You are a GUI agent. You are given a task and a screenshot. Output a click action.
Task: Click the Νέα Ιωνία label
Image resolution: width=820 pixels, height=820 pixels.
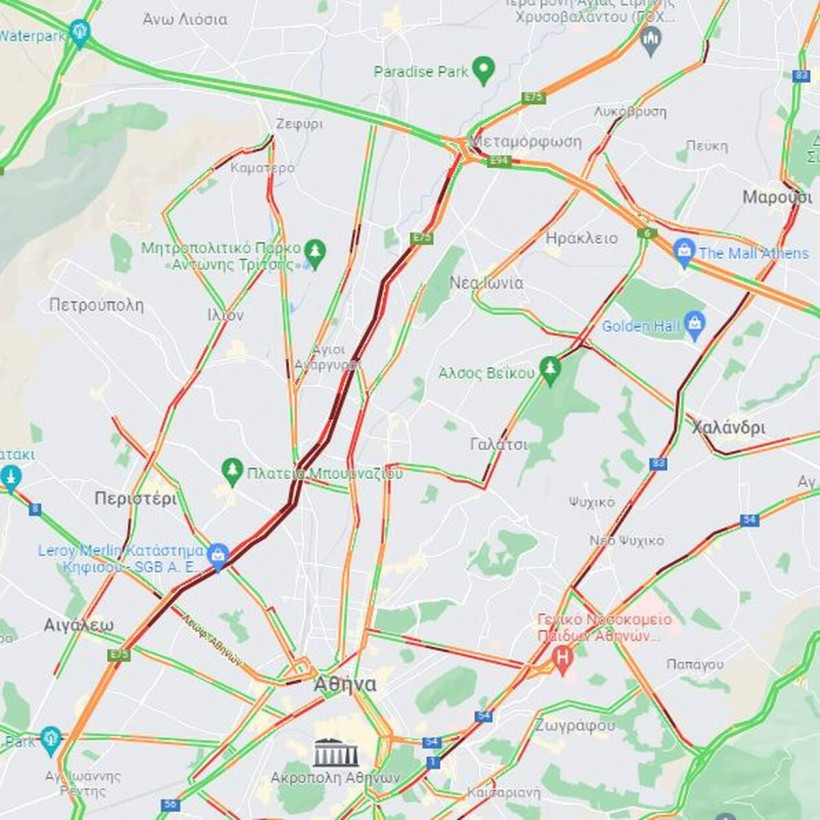(x=486, y=283)
